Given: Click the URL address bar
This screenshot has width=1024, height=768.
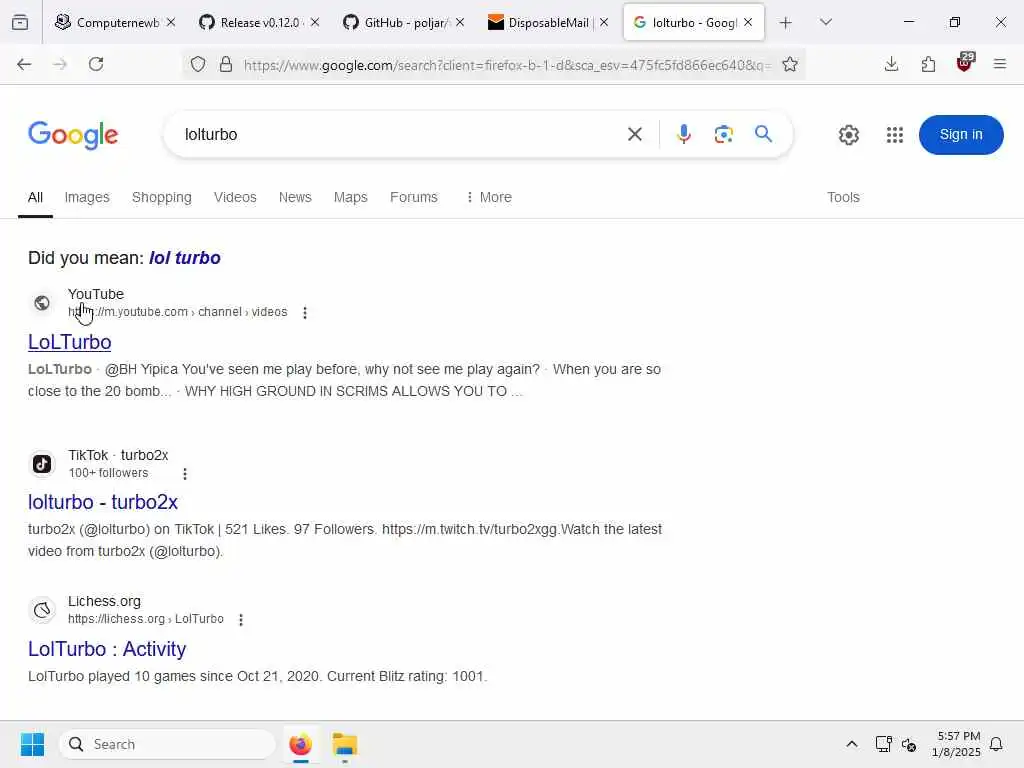Looking at the screenshot, I should click(x=507, y=65).
